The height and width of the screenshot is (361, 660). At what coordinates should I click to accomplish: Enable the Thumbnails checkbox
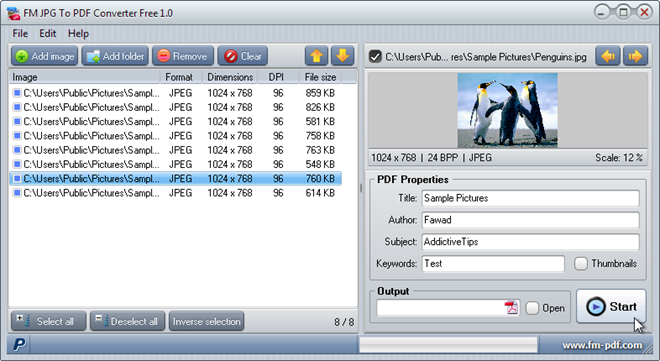pyautogui.click(x=581, y=264)
